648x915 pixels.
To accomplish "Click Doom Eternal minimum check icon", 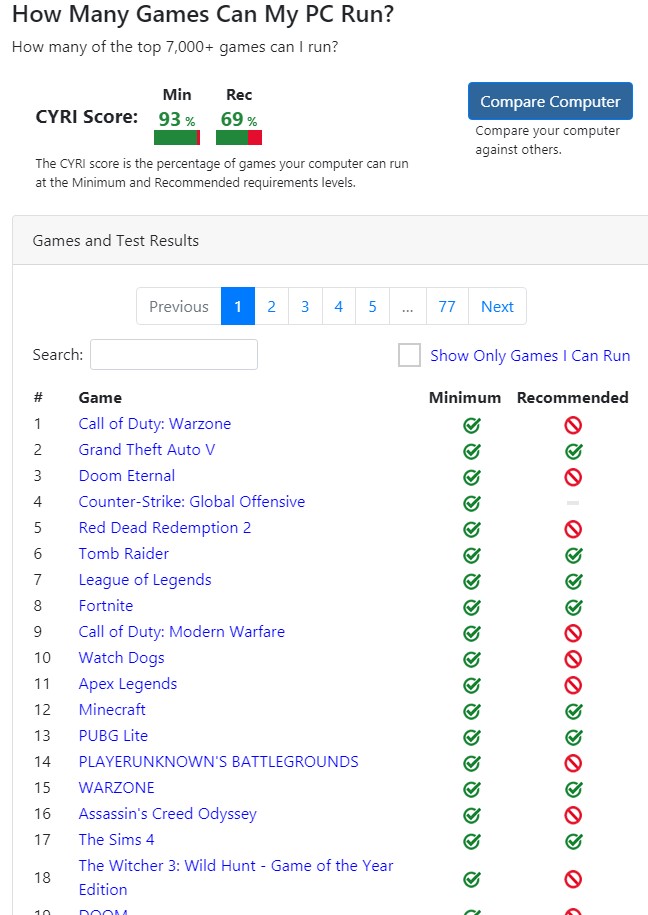I will 472,477.
